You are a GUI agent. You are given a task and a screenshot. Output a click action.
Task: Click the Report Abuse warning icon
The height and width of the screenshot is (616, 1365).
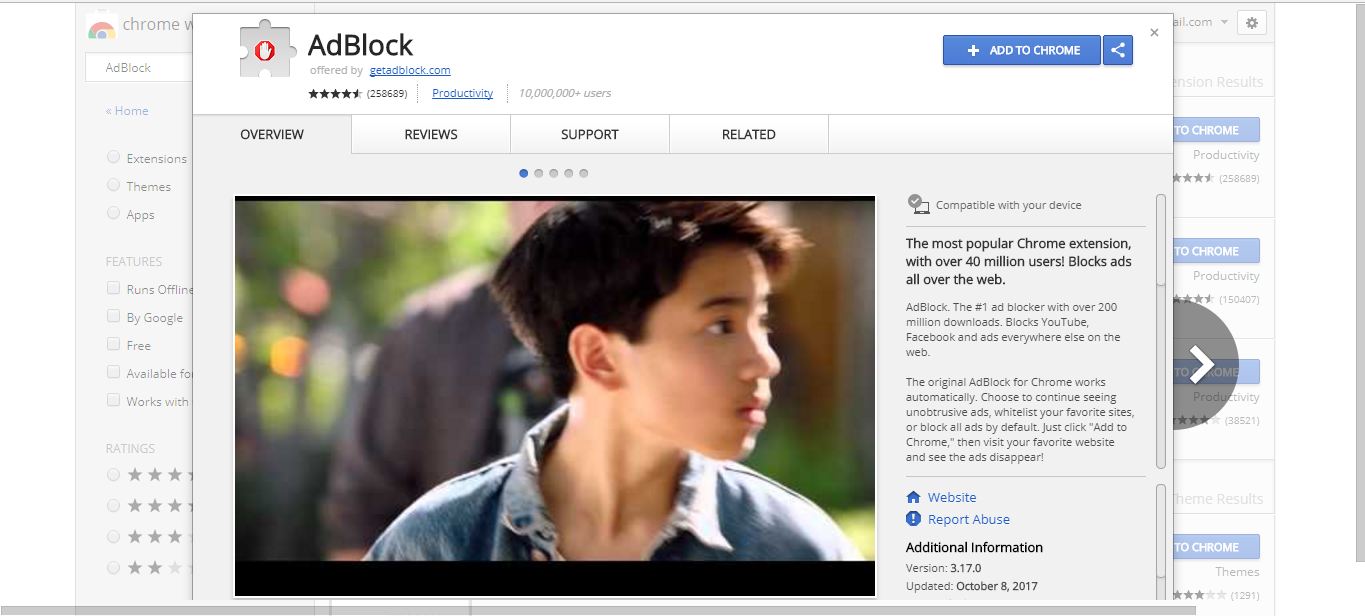pos(913,519)
